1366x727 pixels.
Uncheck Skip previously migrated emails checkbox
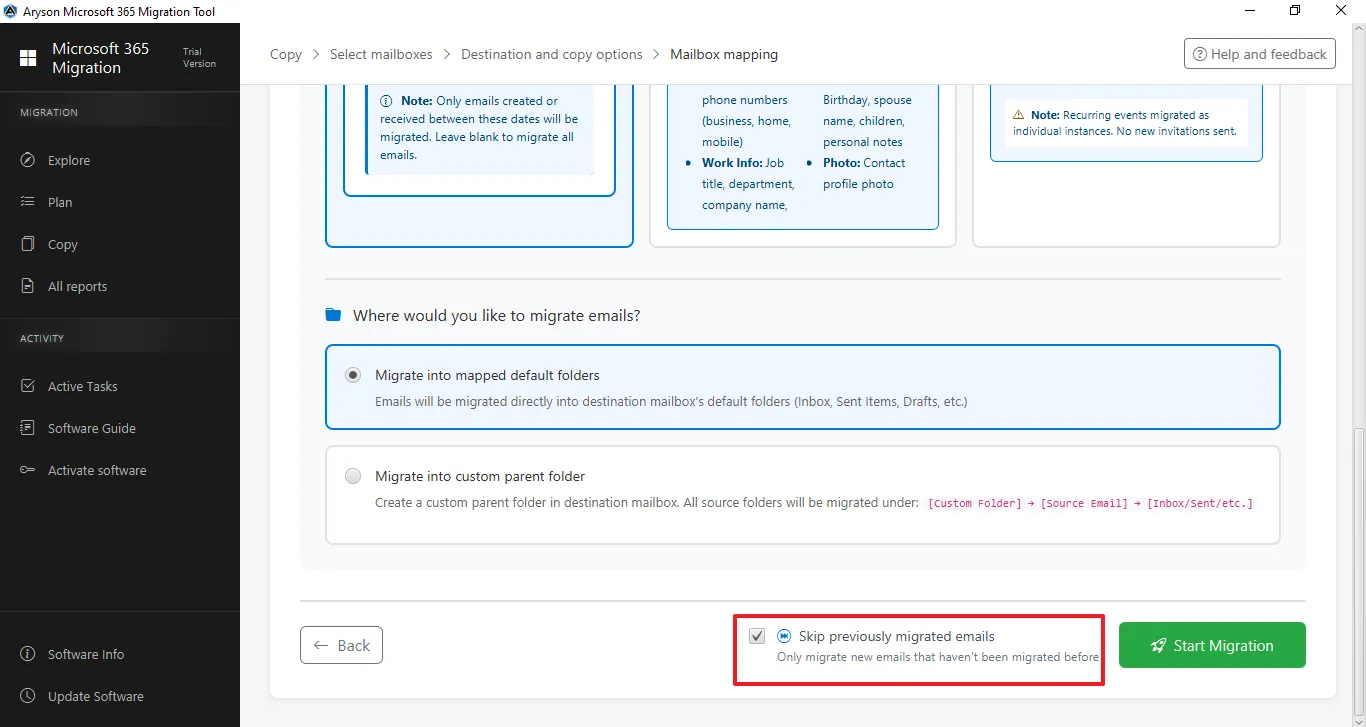(x=757, y=636)
